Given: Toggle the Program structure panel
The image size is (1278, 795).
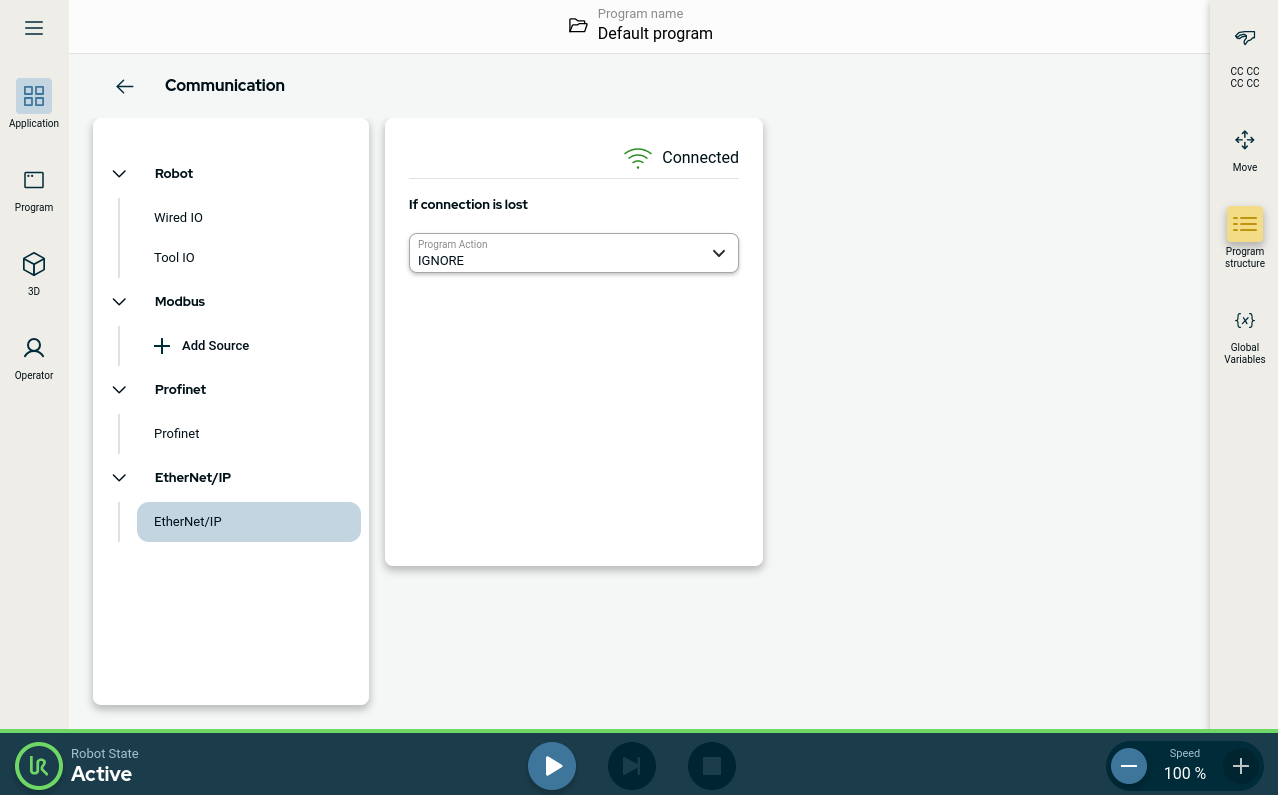Looking at the screenshot, I should pyautogui.click(x=1244, y=236).
